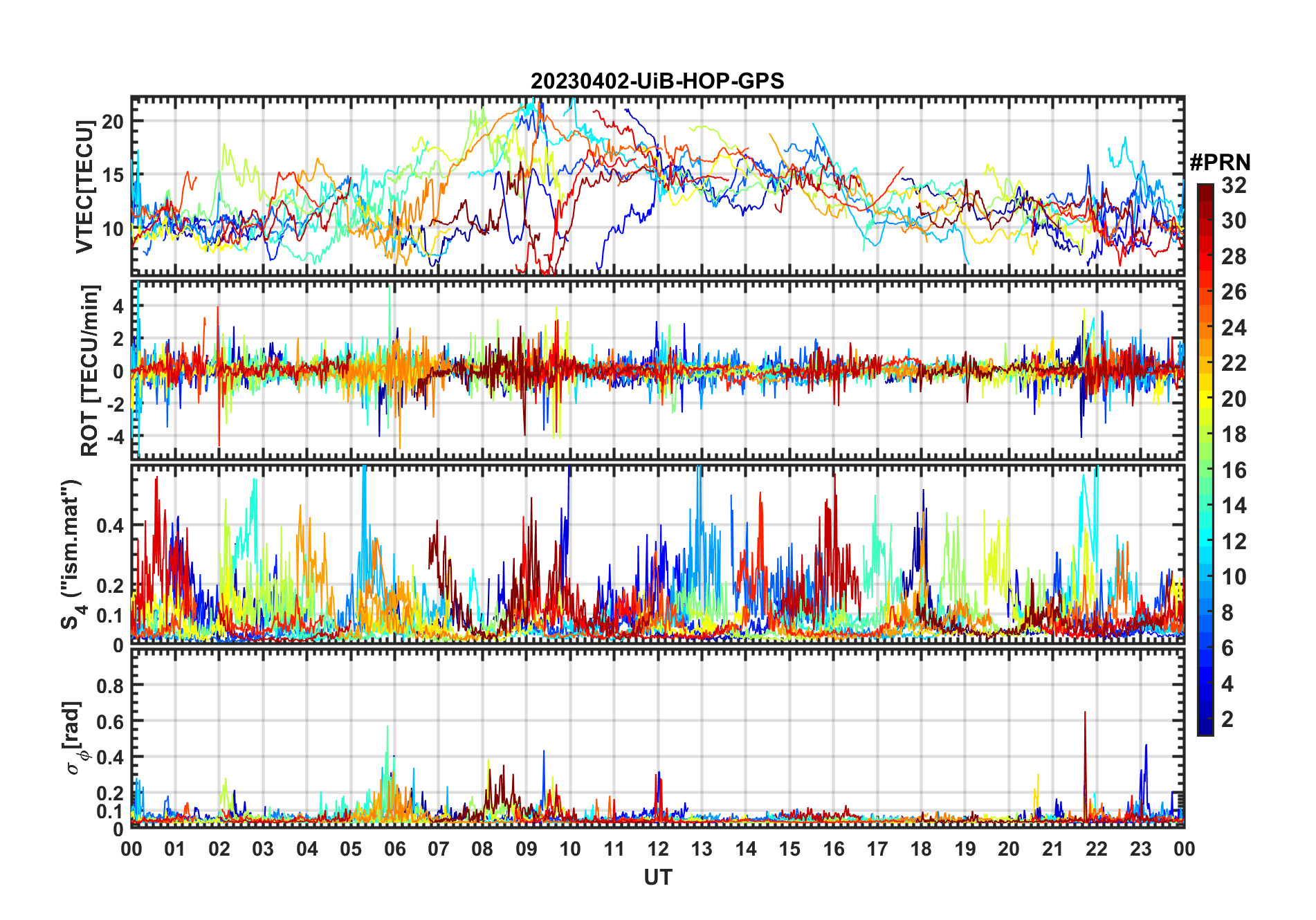The width and height of the screenshot is (1316, 920).
Task: Click the S4 ("ism.mat") y-axis label
Action: coord(72,554)
